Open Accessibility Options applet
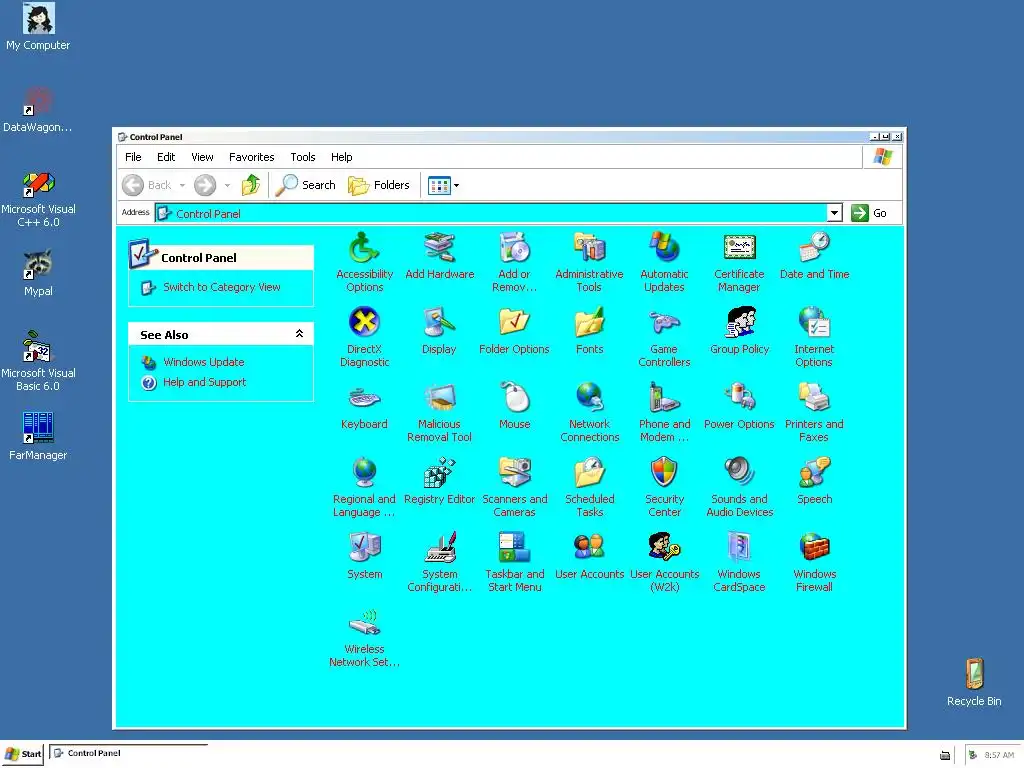The image size is (1024, 768). tap(364, 261)
